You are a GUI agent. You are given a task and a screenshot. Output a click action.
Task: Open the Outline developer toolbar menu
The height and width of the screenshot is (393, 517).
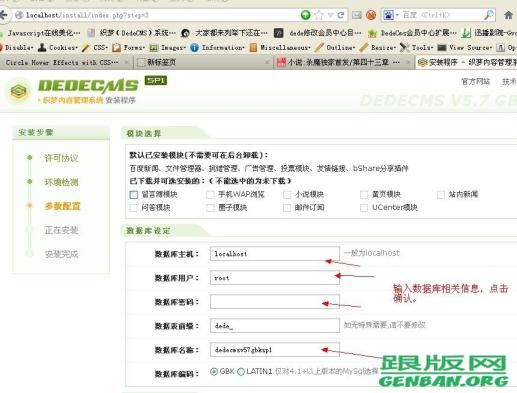point(335,48)
